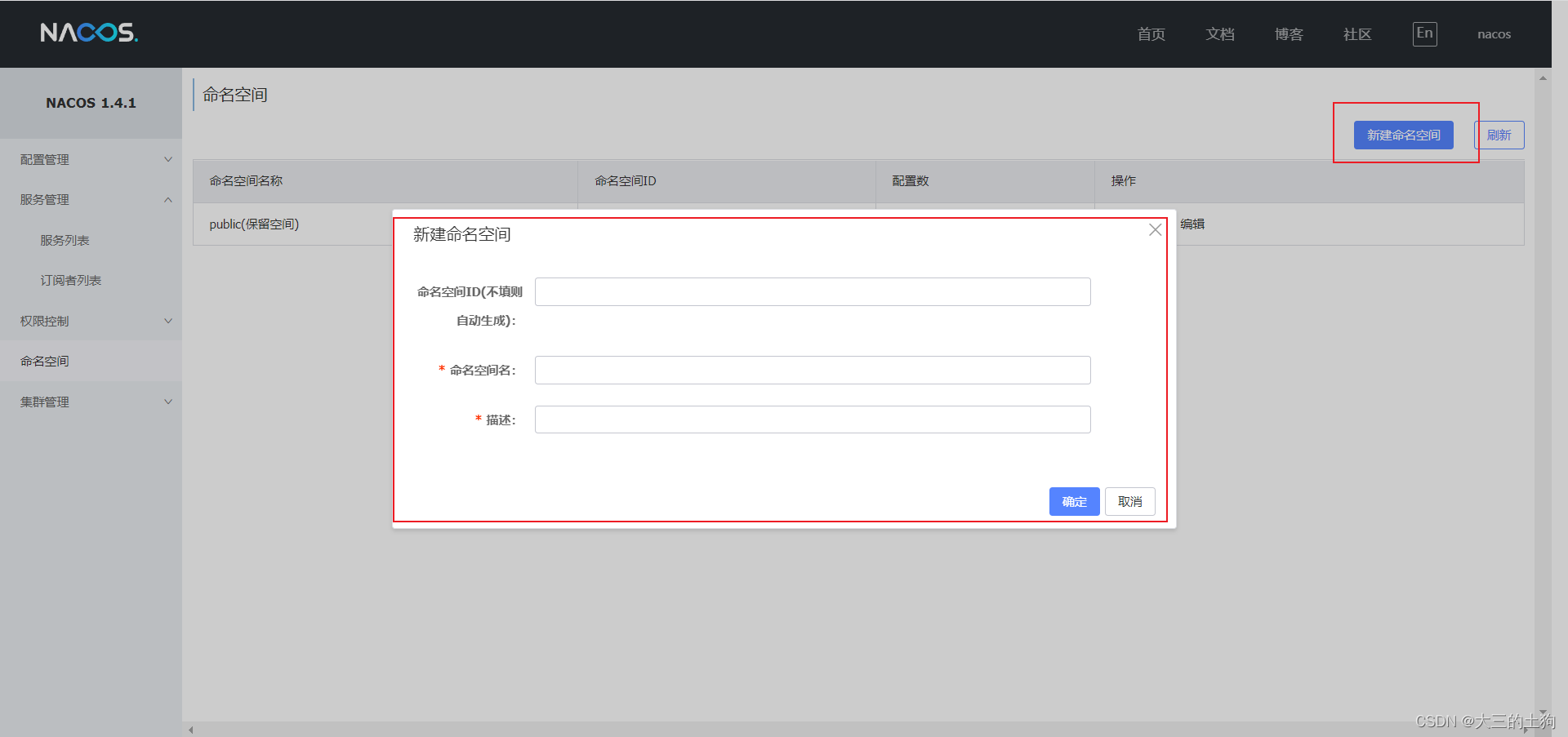Click the NACOS logo

click(x=89, y=33)
